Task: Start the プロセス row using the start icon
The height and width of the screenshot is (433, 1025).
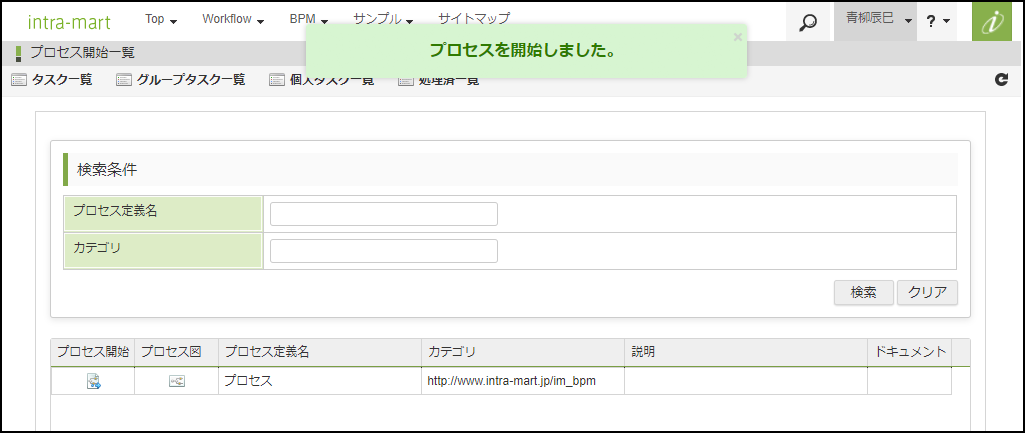Action: click(x=93, y=381)
